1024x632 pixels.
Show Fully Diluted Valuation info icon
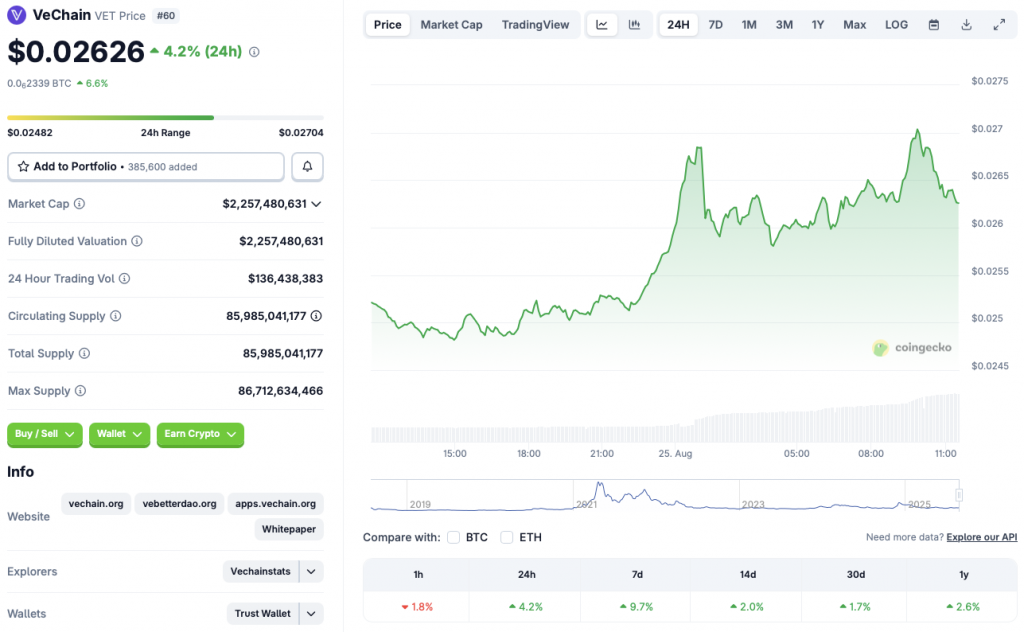pos(136,241)
